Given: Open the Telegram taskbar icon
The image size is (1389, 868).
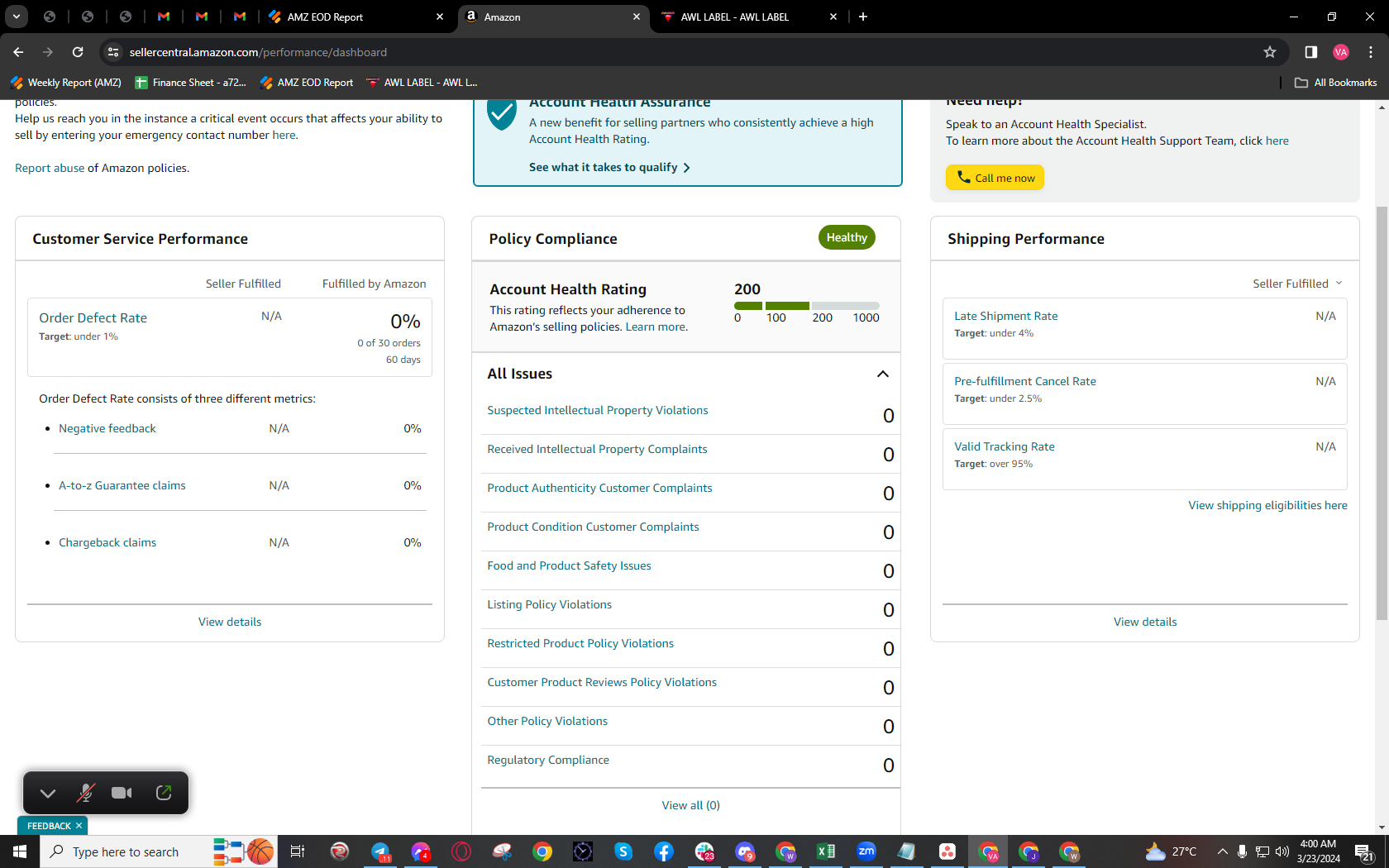Looking at the screenshot, I should tap(380, 851).
